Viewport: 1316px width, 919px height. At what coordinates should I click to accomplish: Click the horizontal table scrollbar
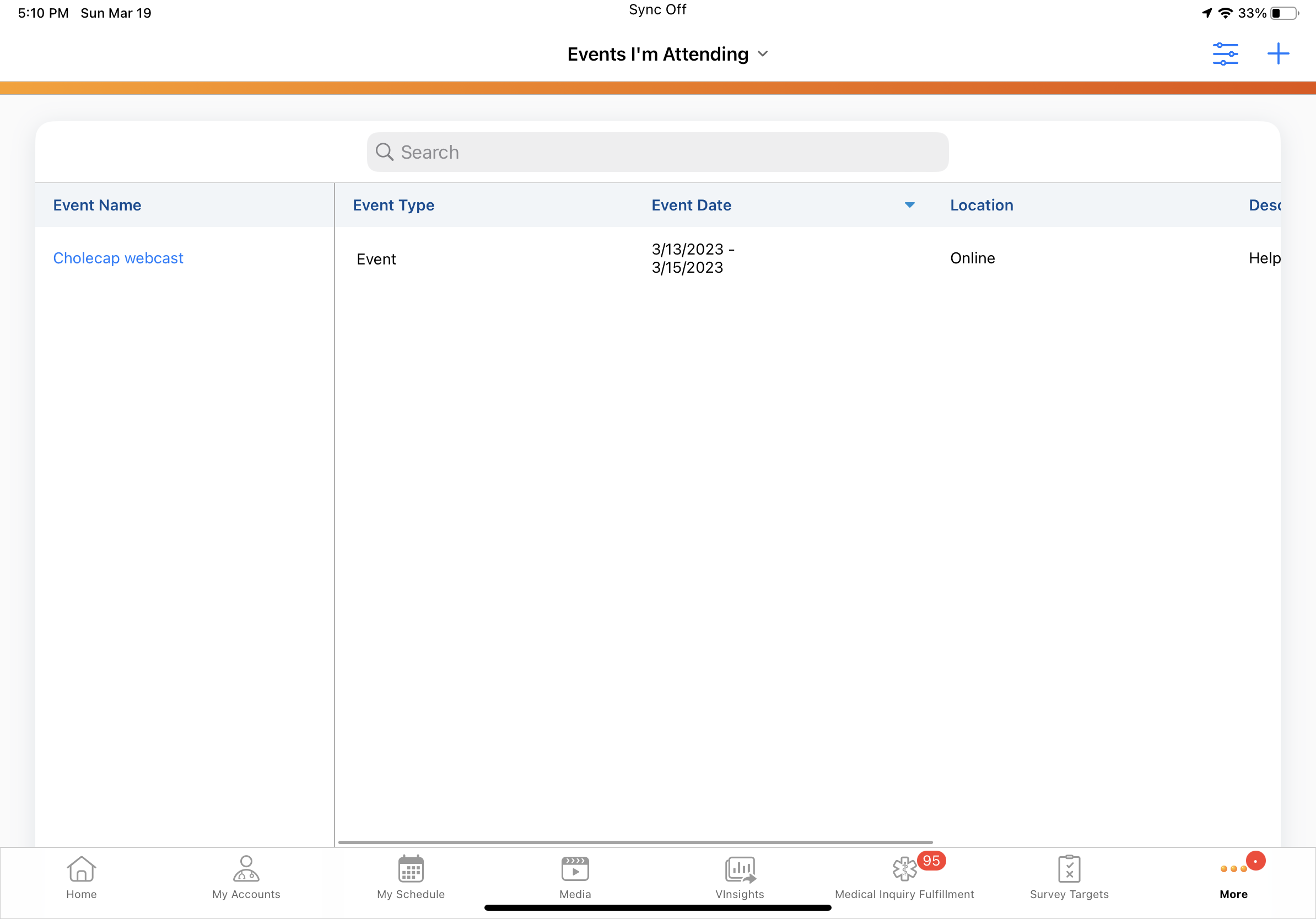tap(635, 842)
